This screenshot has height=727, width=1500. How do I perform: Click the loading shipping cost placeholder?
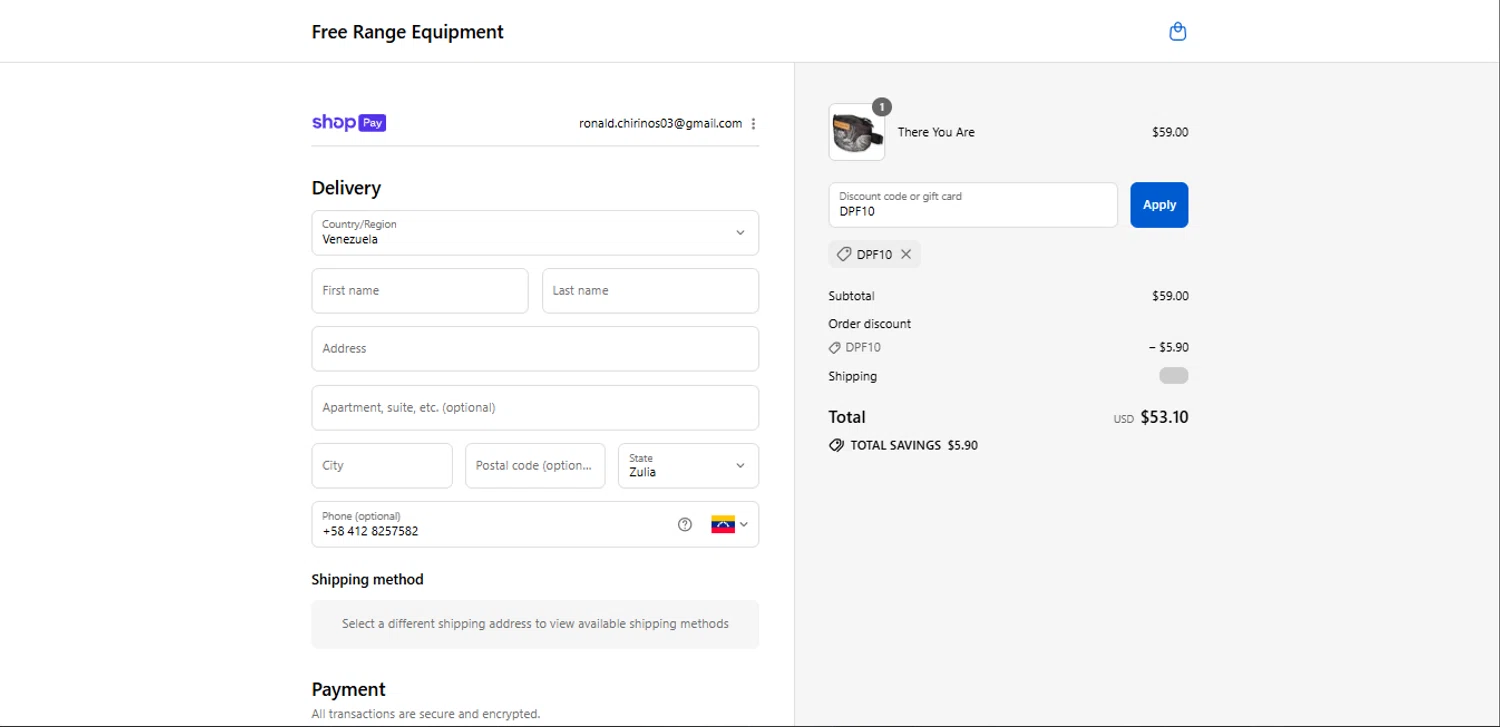[x=1174, y=376]
